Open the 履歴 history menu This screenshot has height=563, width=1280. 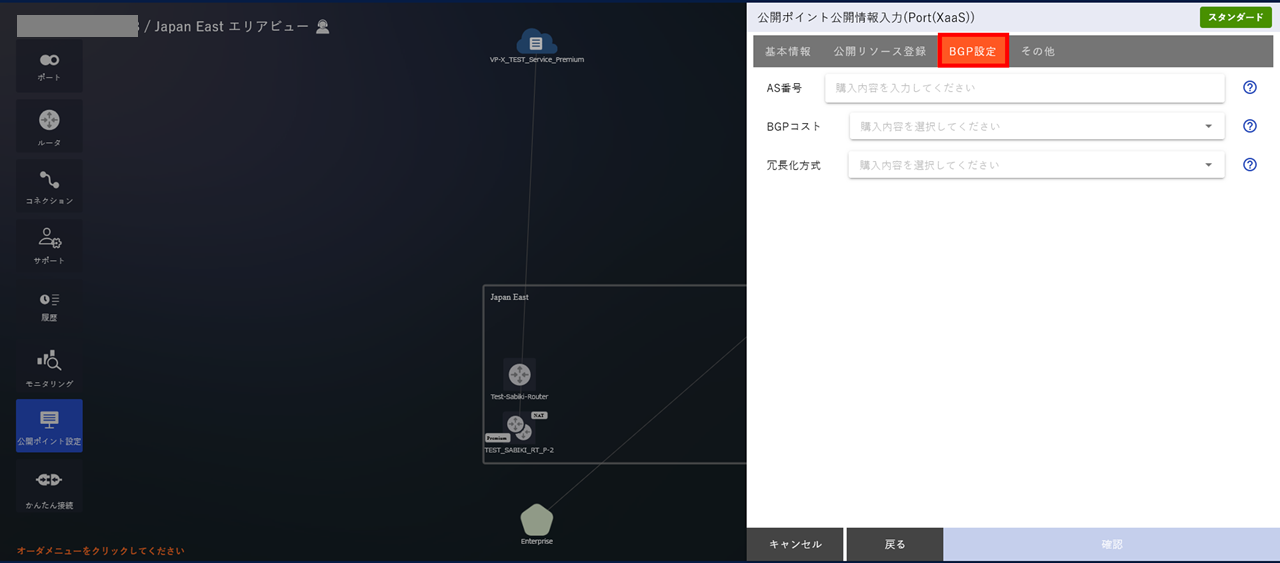[x=49, y=306]
